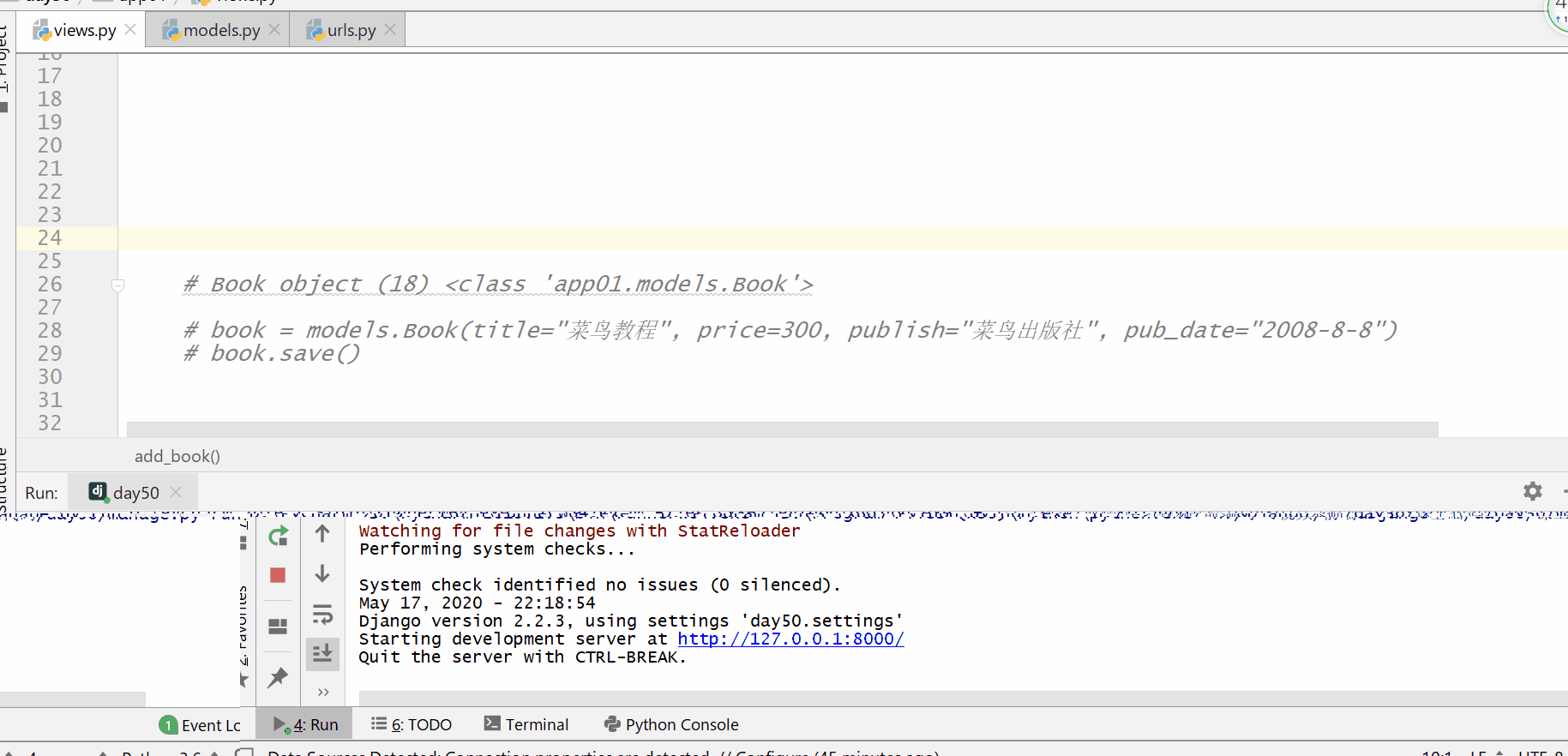Viewport: 1568px width, 756px height.
Task: Toggle soft-wrap in console output
Action: pyautogui.click(x=322, y=615)
